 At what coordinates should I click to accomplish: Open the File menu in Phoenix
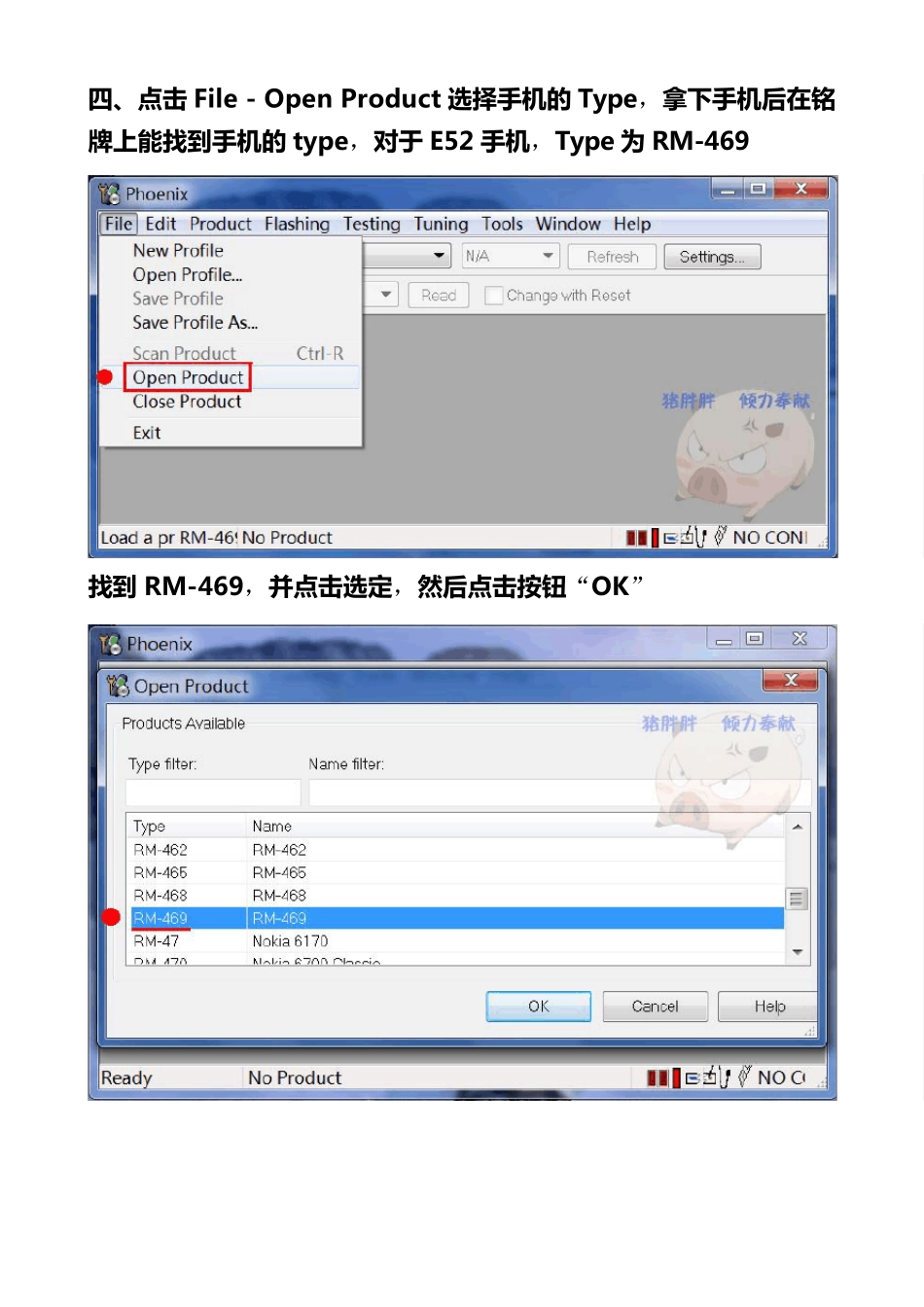(x=119, y=224)
